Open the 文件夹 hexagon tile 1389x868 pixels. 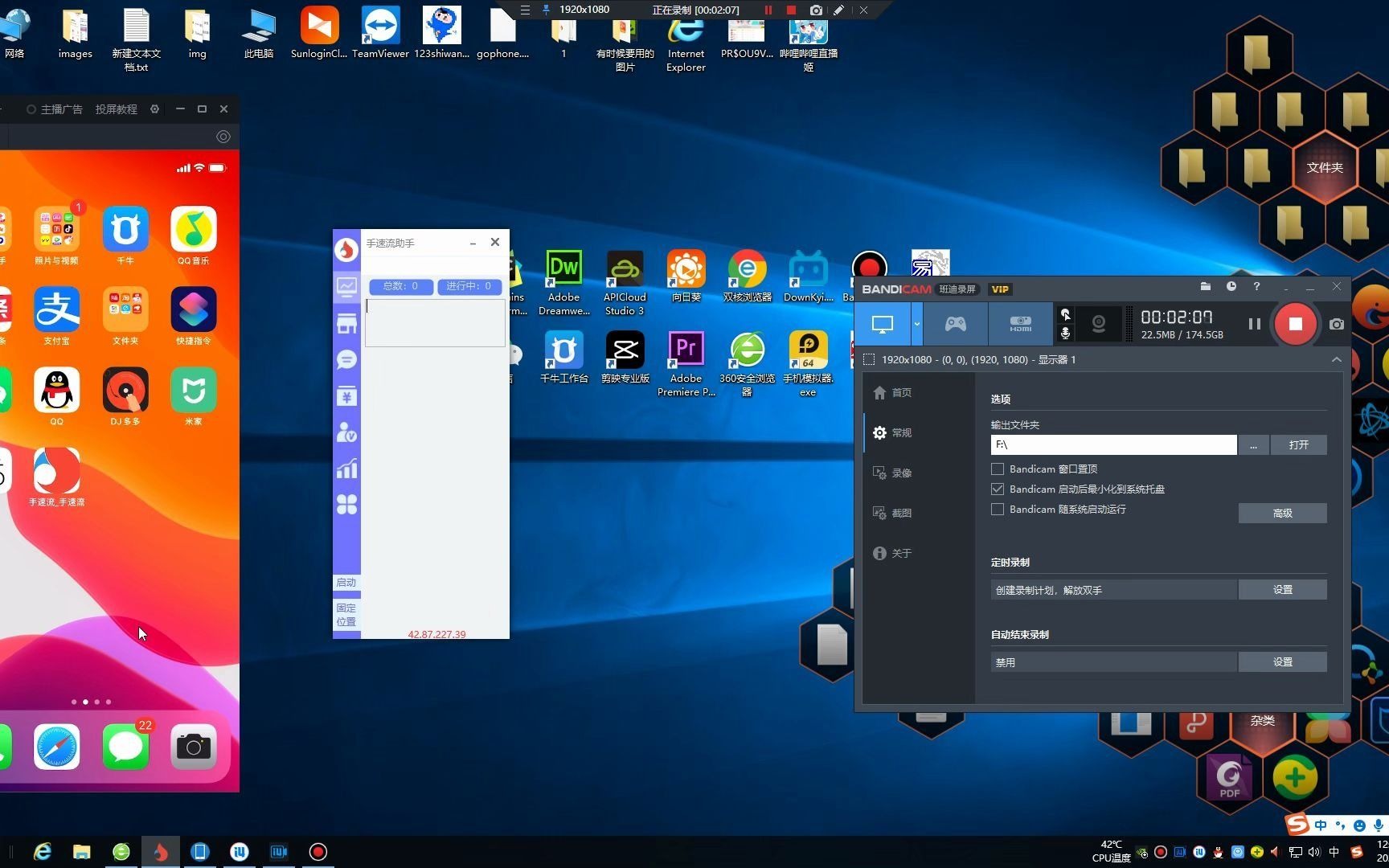(1325, 167)
